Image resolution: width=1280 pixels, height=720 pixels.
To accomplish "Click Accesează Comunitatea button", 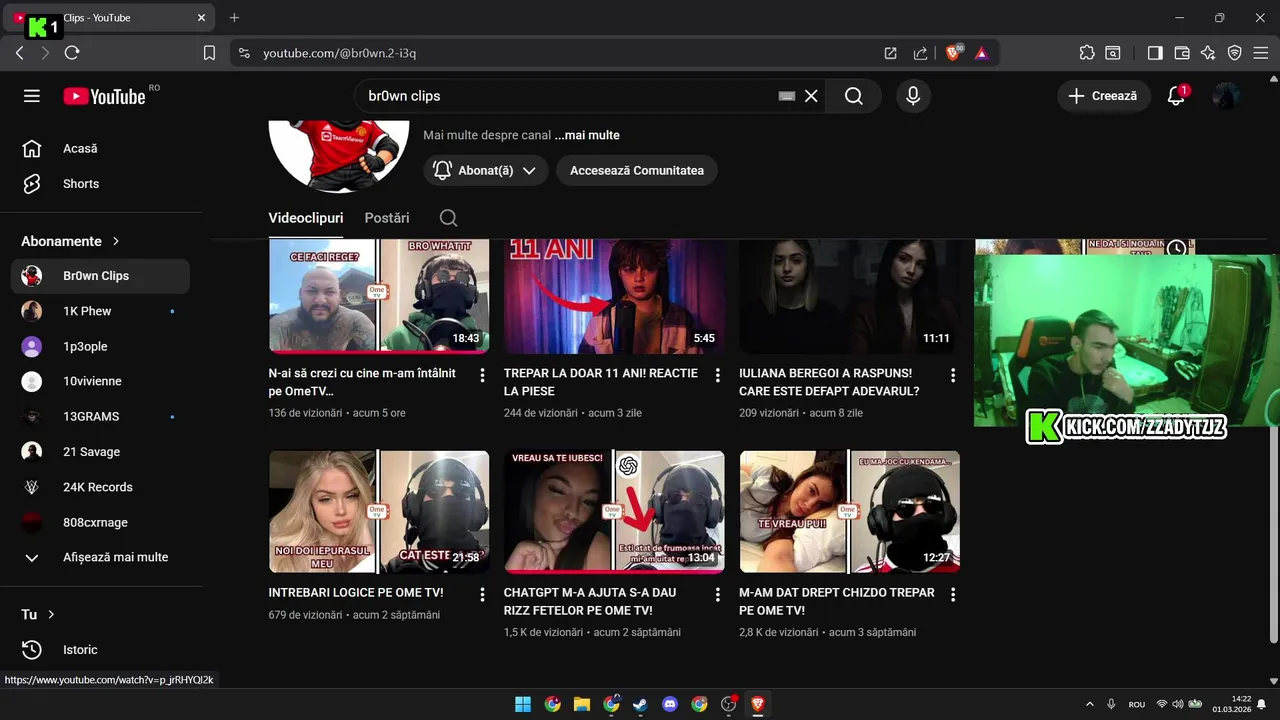I will 637,171.
